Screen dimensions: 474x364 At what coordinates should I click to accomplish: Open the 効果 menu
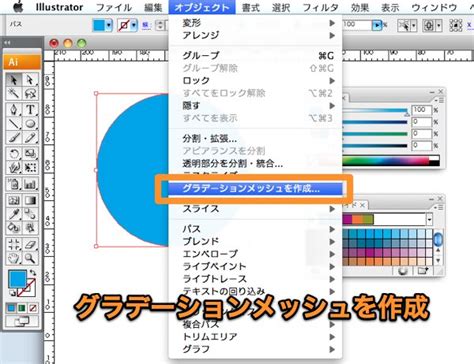pyautogui.click(x=360, y=7)
